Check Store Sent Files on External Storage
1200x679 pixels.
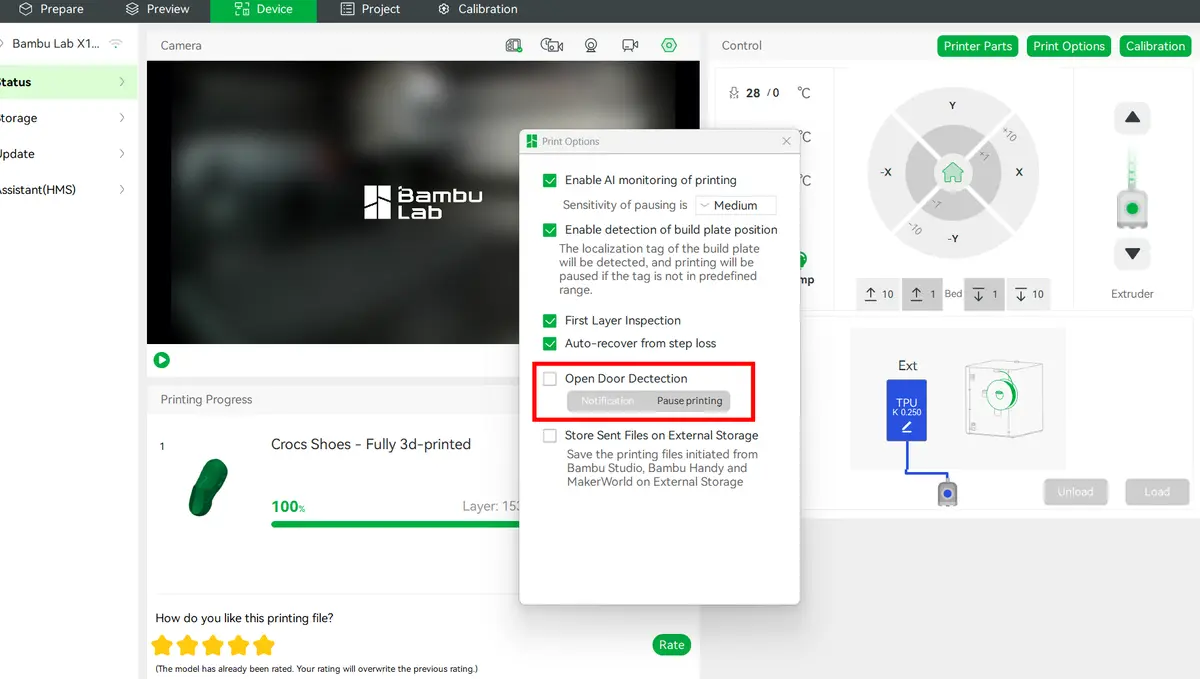pos(549,435)
